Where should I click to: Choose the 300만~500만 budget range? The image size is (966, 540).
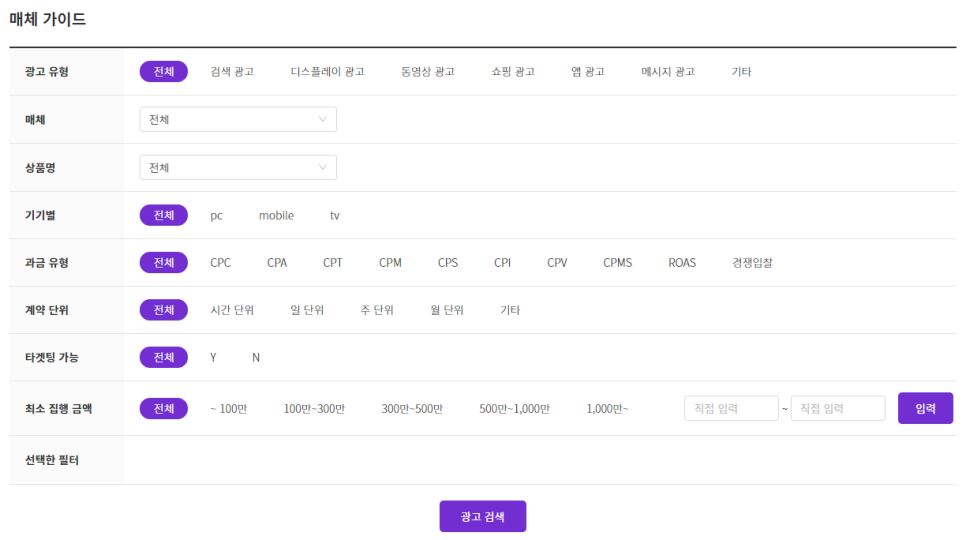[412, 409]
